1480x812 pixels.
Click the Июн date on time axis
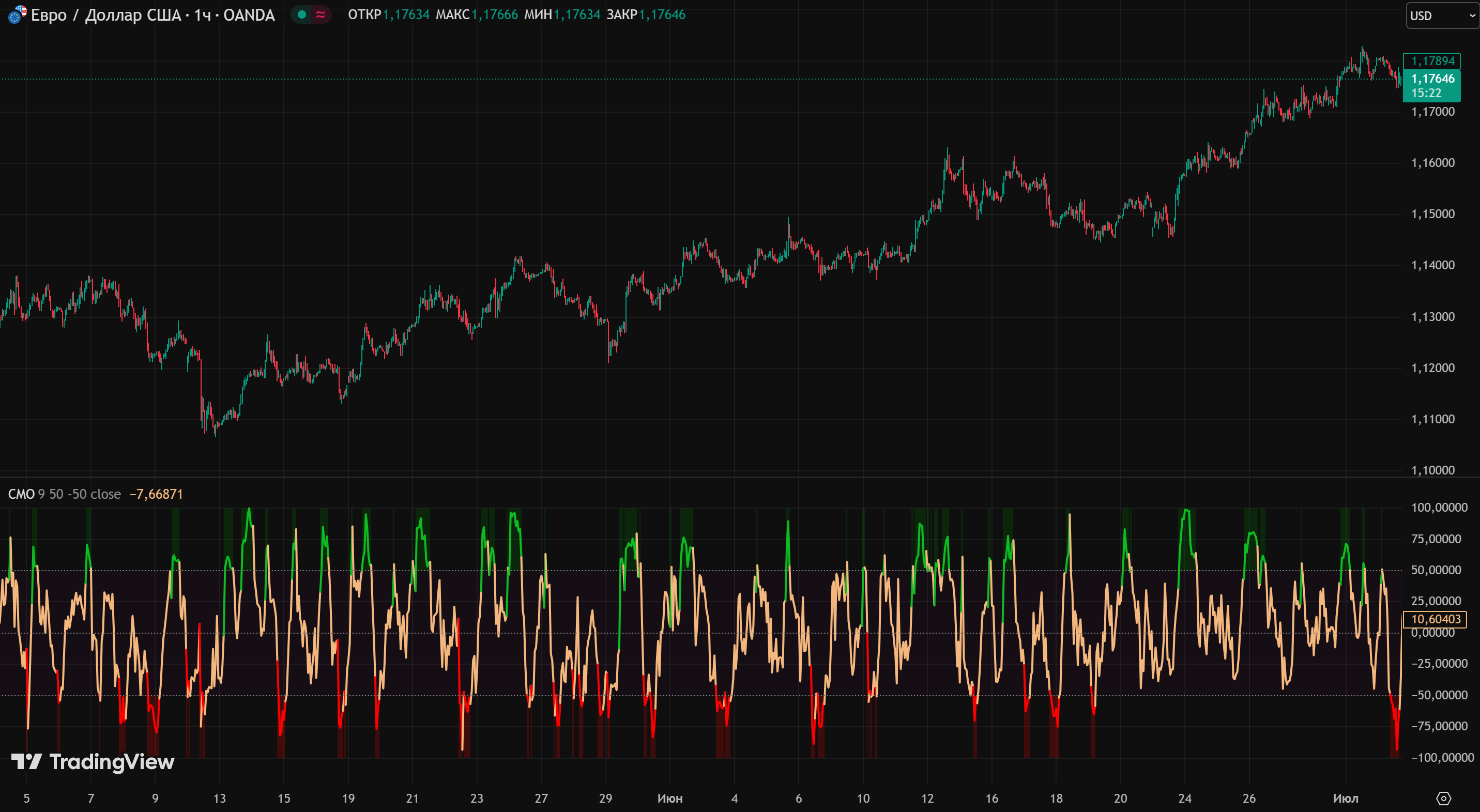(x=670, y=798)
